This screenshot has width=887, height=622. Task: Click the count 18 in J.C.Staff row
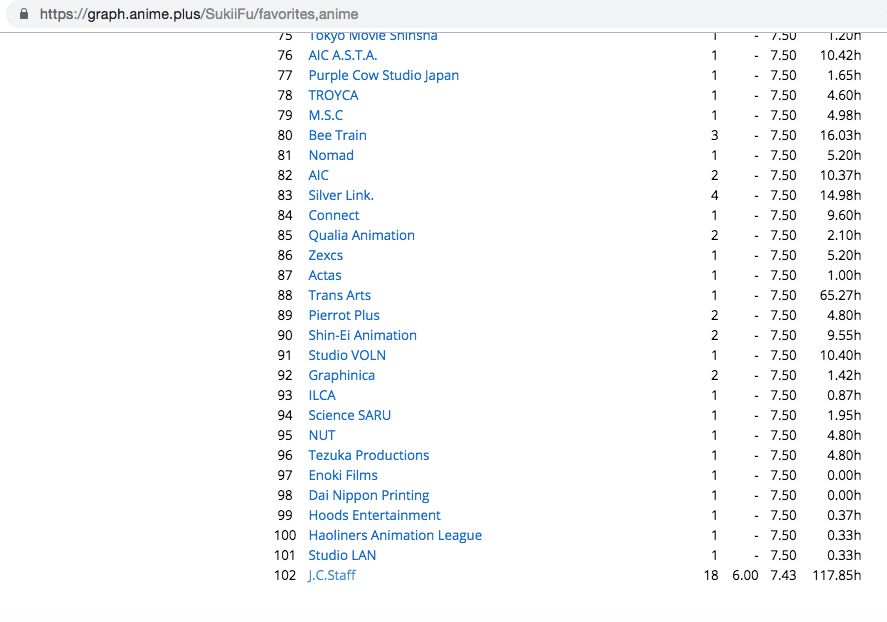pyautogui.click(x=711, y=576)
